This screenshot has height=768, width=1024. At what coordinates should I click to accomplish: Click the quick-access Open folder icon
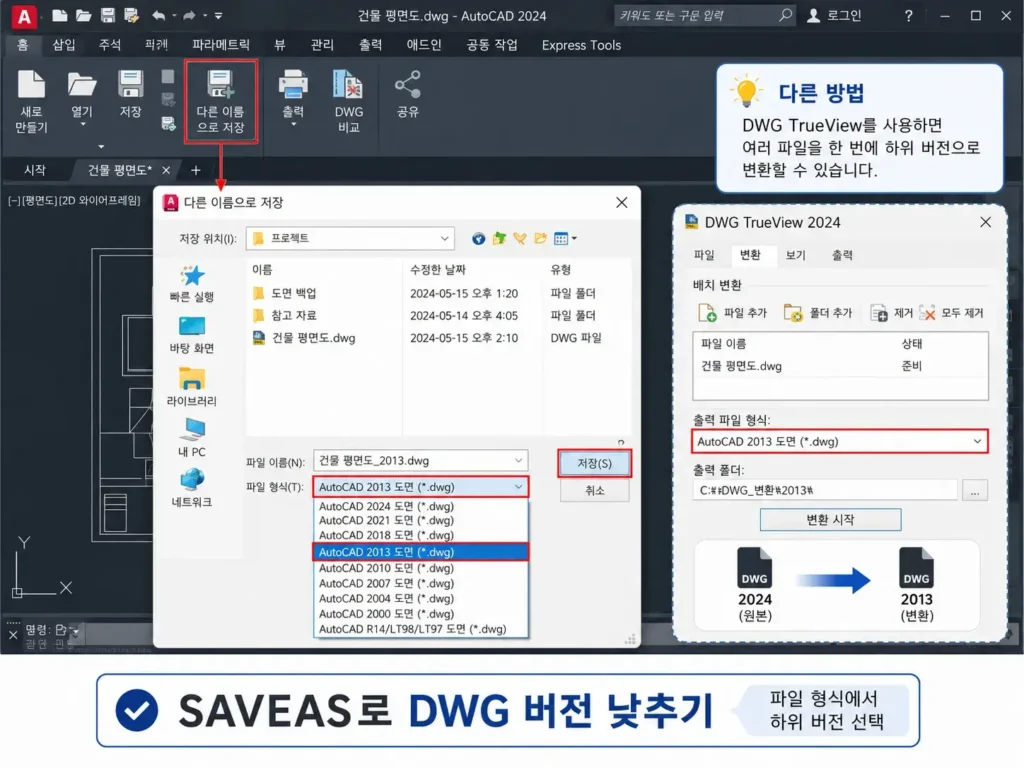(x=84, y=15)
